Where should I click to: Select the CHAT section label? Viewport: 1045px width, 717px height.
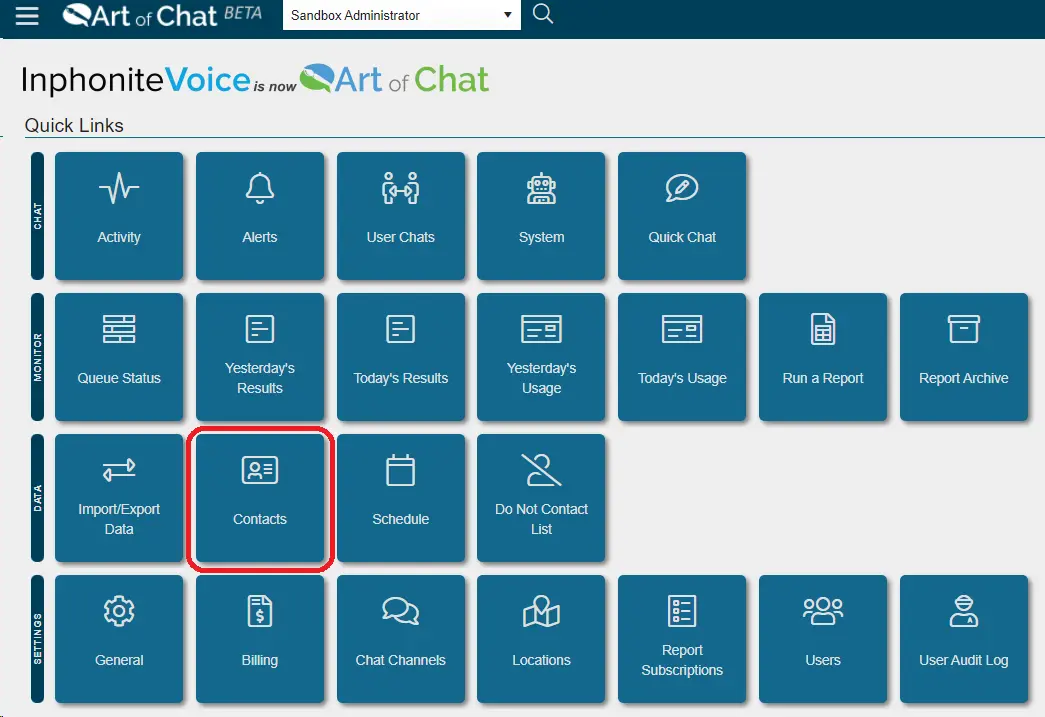click(x=37, y=216)
